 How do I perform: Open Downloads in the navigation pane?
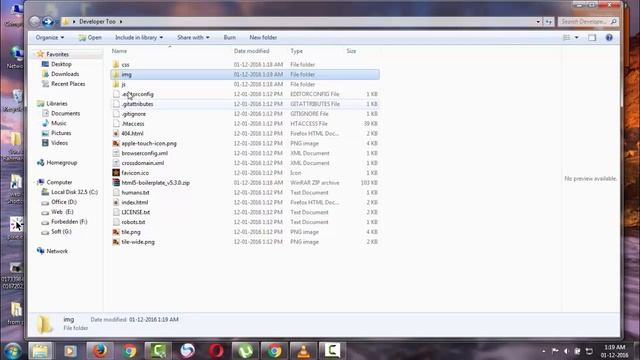point(65,74)
